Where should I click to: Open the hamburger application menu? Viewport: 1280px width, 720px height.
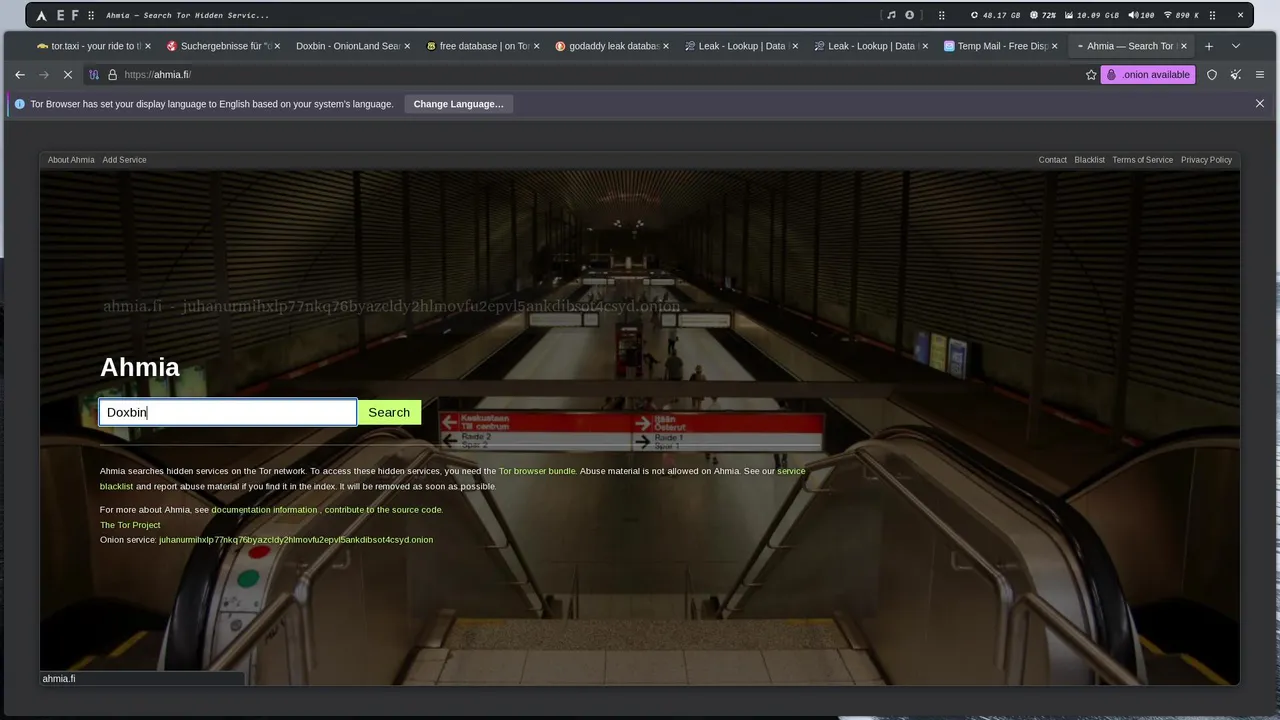pos(1260,75)
